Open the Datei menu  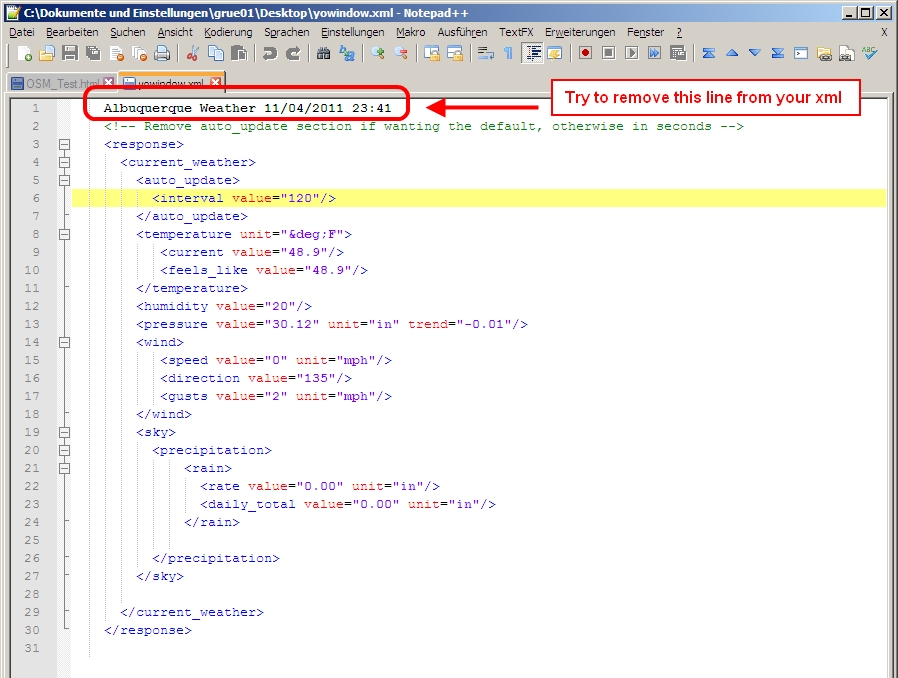click(x=22, y=32)
